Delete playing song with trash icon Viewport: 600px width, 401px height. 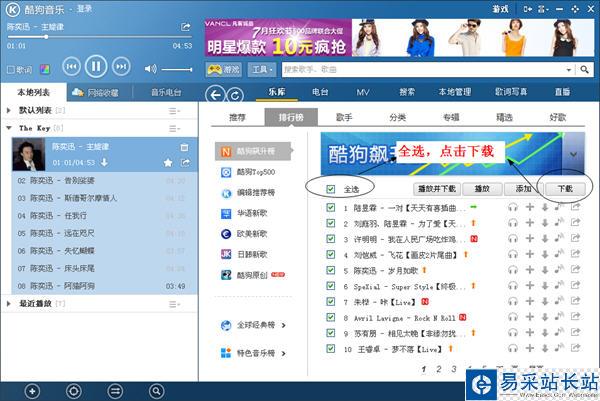pyautogui.click(x=184, y=147)
